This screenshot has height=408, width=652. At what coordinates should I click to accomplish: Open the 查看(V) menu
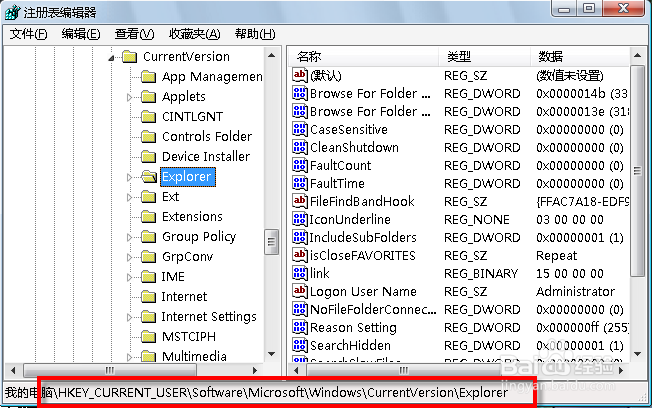(x=134, y=34)
